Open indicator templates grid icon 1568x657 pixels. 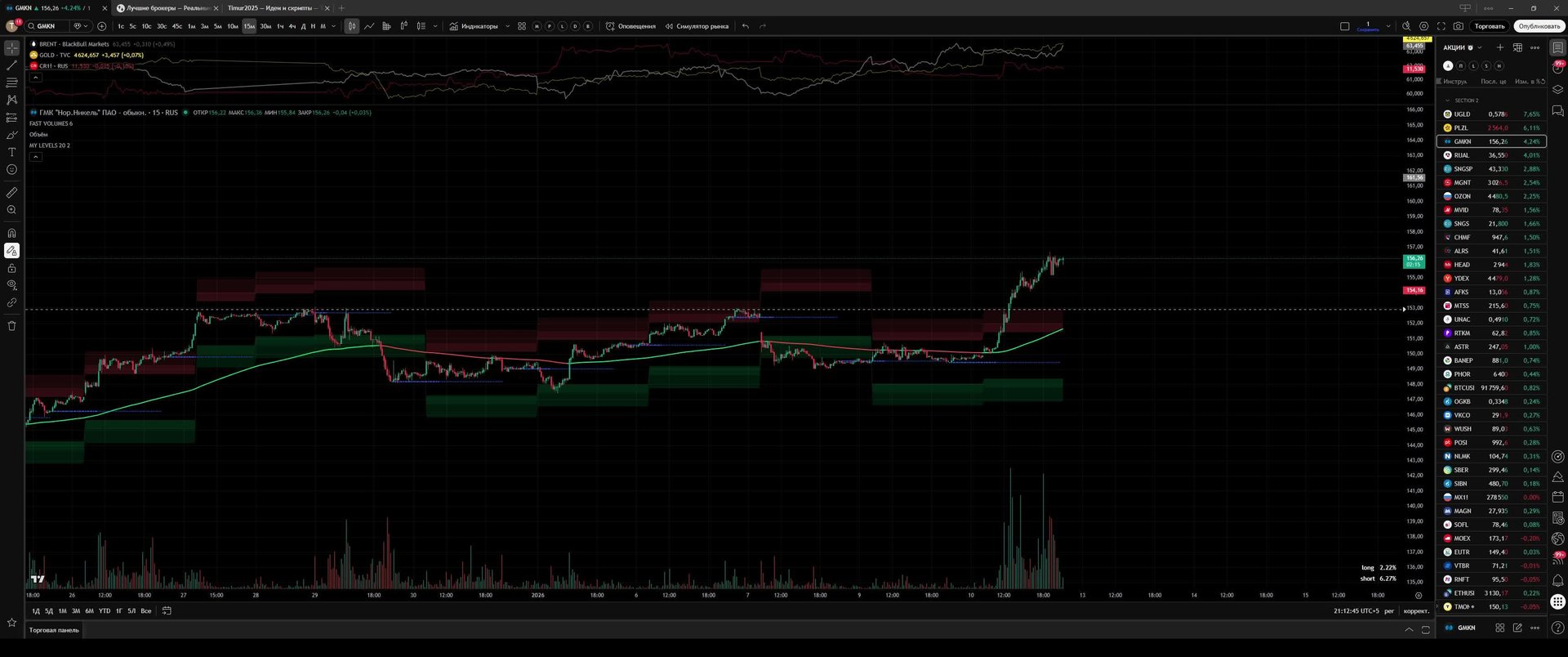tap(522, 26)
